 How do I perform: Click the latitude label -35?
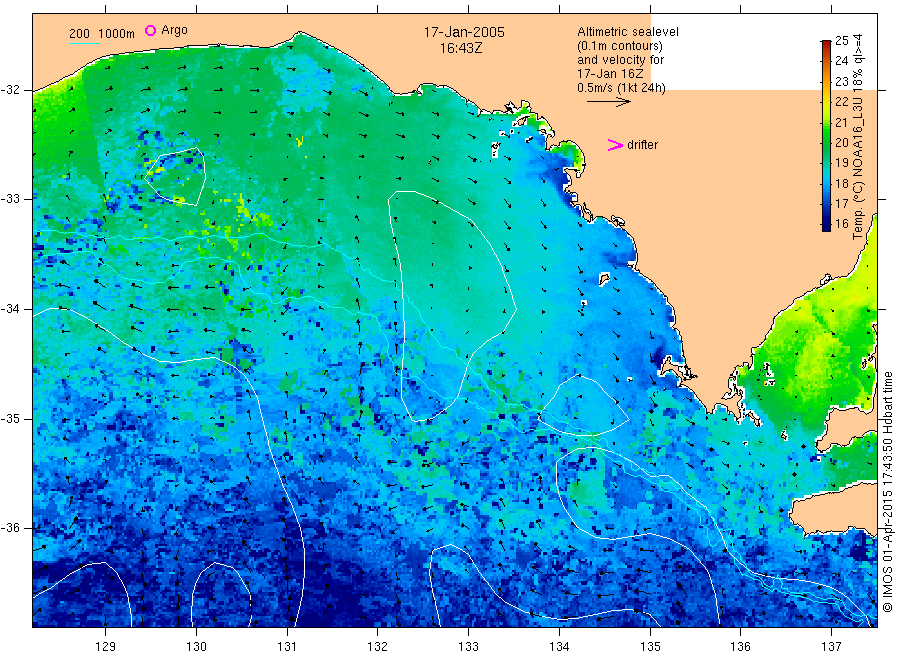click(x=10, y=418)
